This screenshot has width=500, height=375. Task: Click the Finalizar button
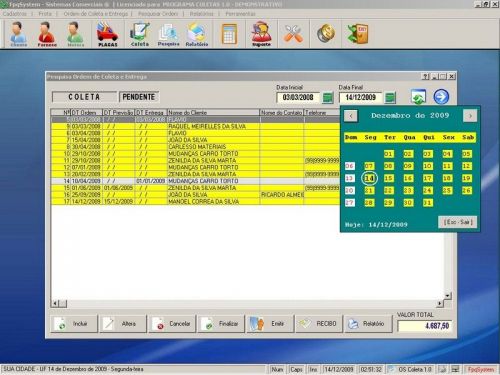tap(221, 324)
